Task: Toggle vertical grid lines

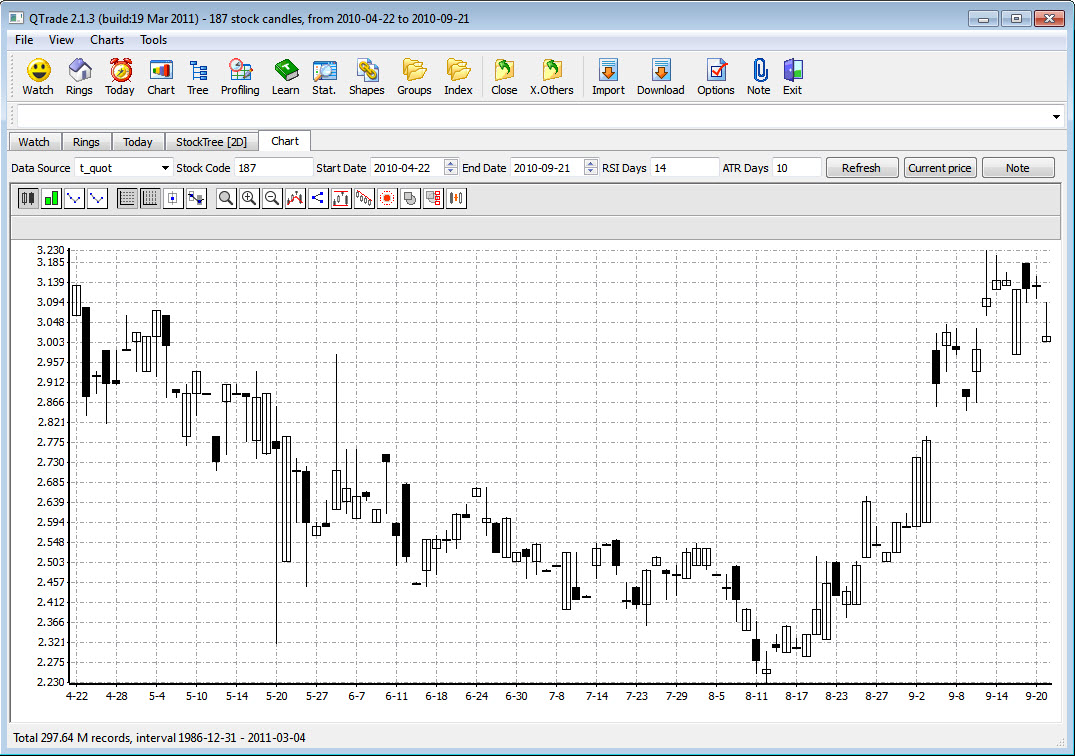Action: tap(150, 199)
